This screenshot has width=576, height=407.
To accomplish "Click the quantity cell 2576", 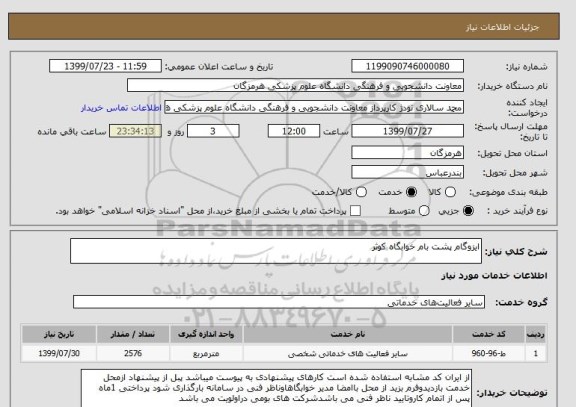I will [133, 354].
